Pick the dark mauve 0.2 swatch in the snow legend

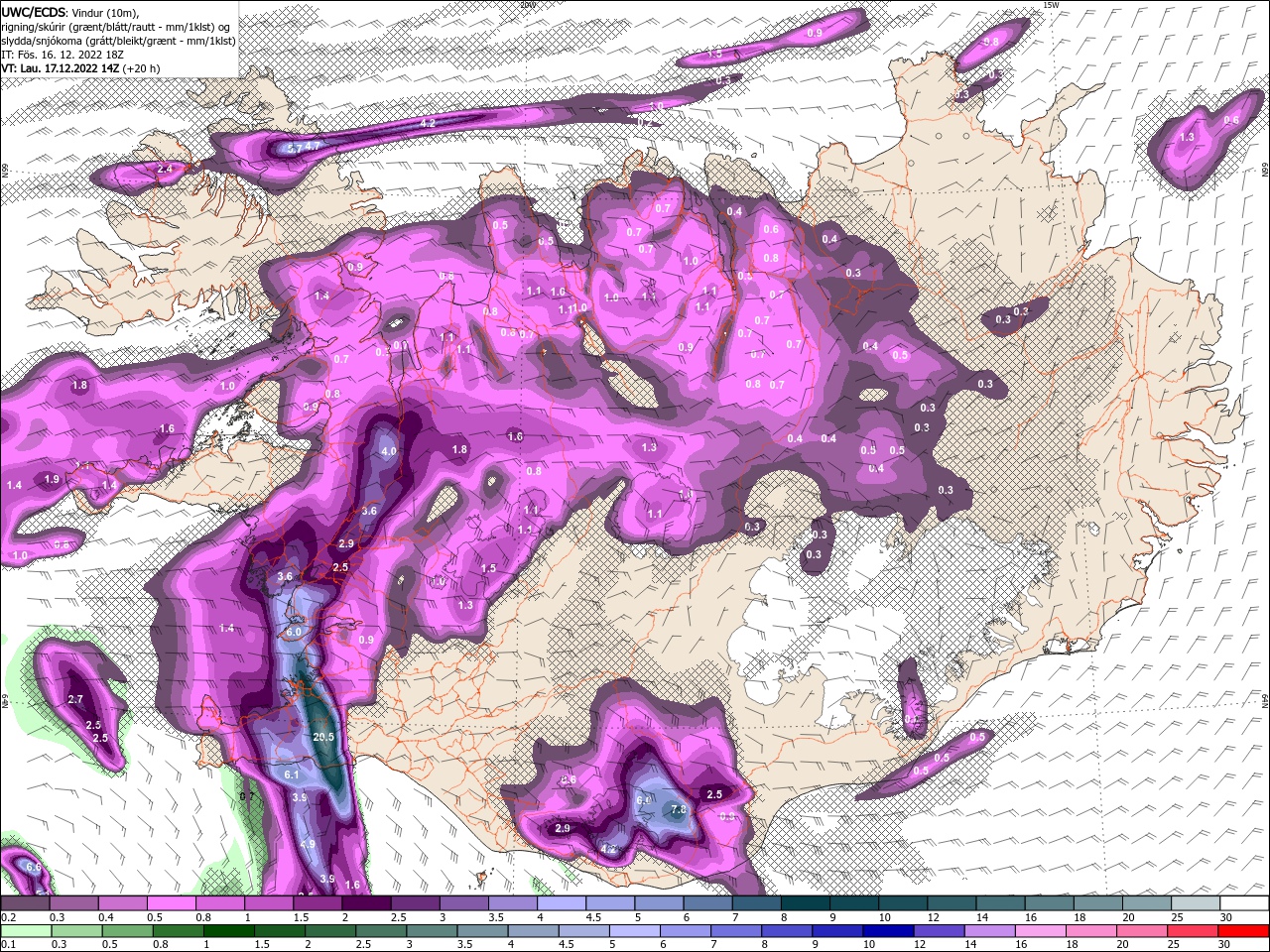[25, 902]
